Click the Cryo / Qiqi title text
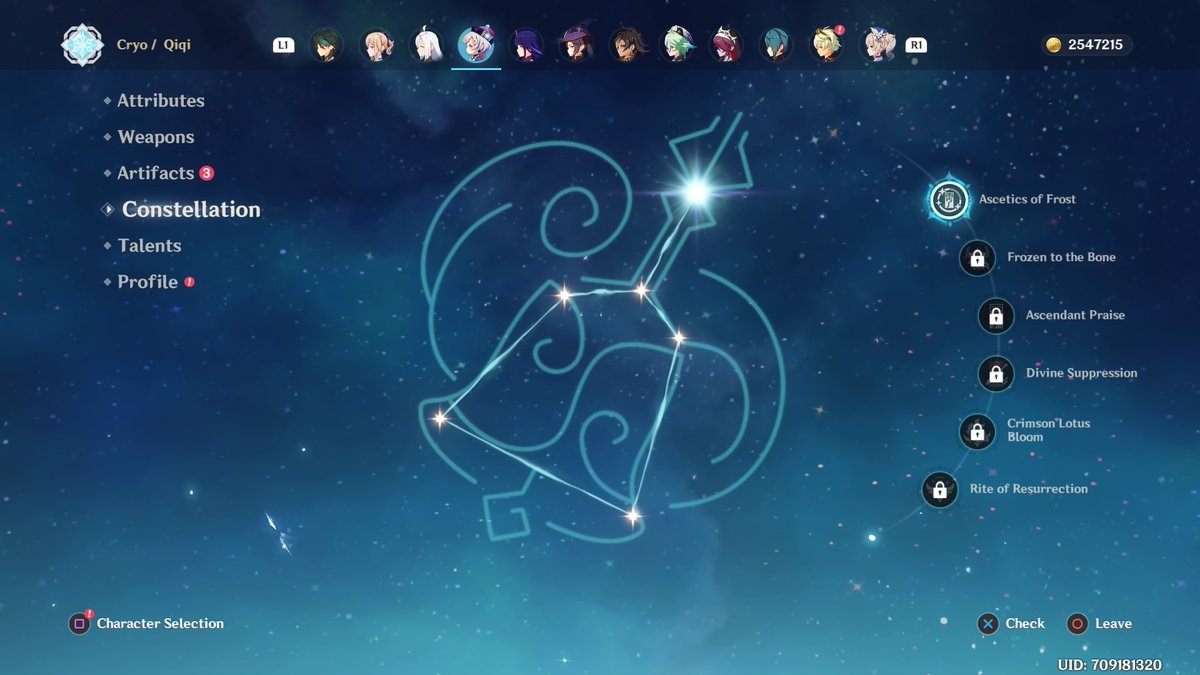Viewport: 1200px width, 675px height. 154,45
